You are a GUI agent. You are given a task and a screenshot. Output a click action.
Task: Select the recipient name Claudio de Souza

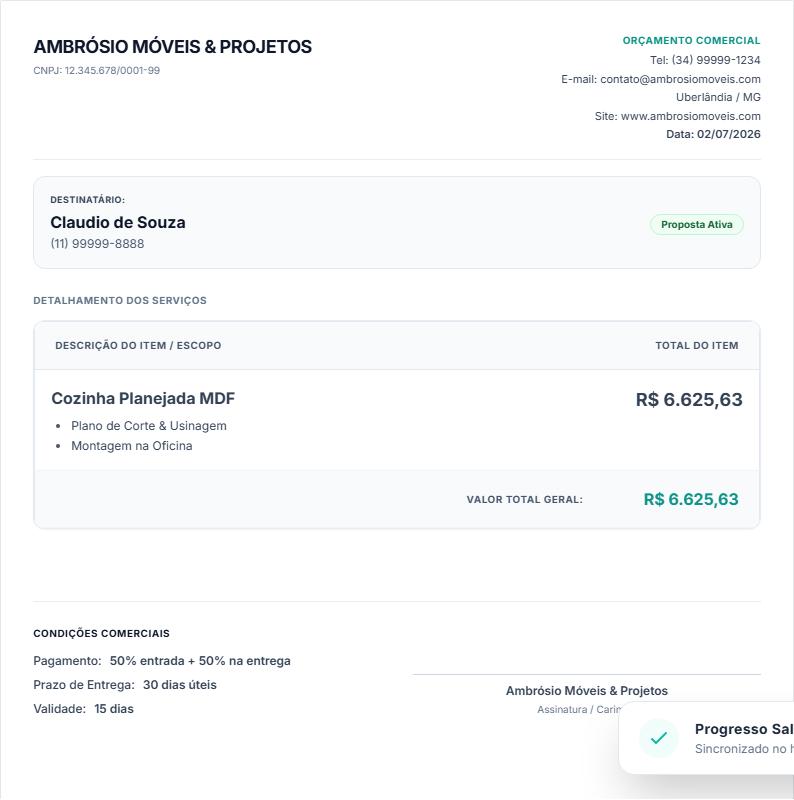118,222
